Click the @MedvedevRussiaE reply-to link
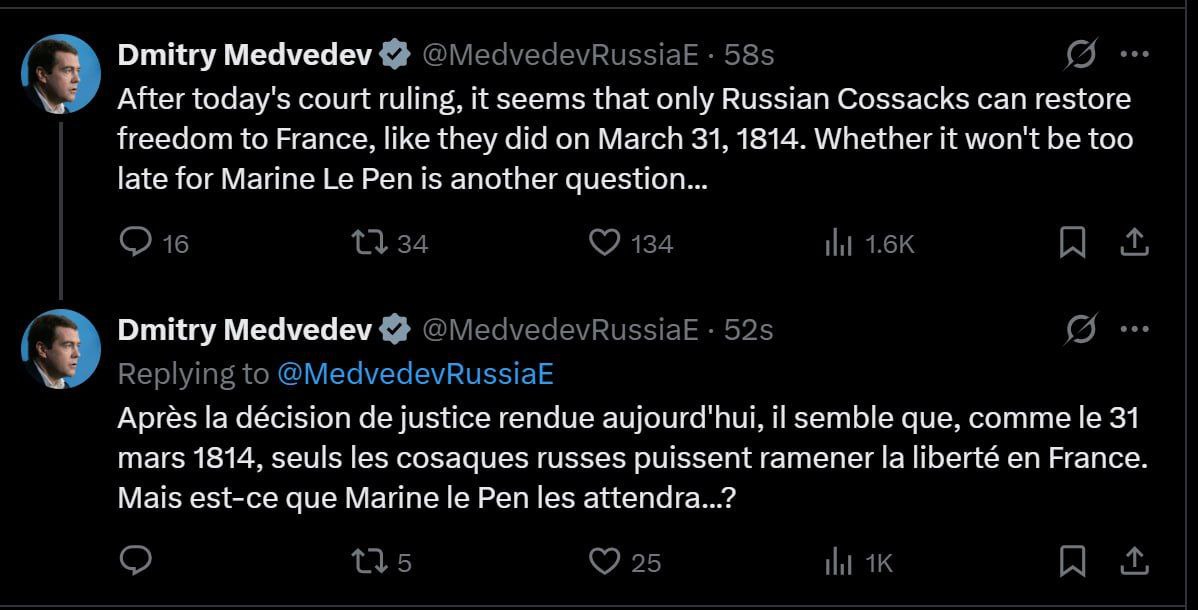1198x610 pixels. point(414,373)
